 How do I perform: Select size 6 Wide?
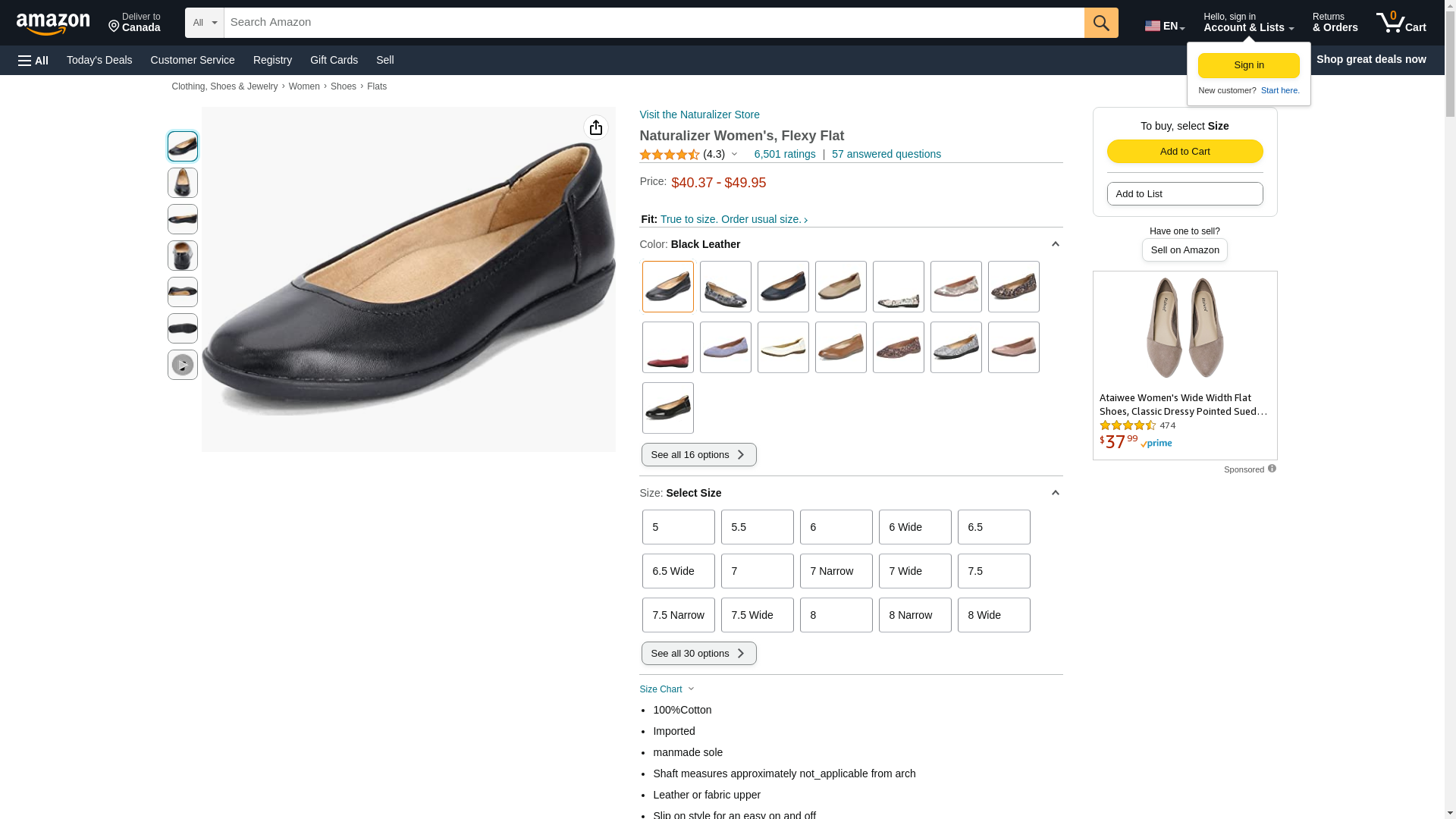(915, 527)
